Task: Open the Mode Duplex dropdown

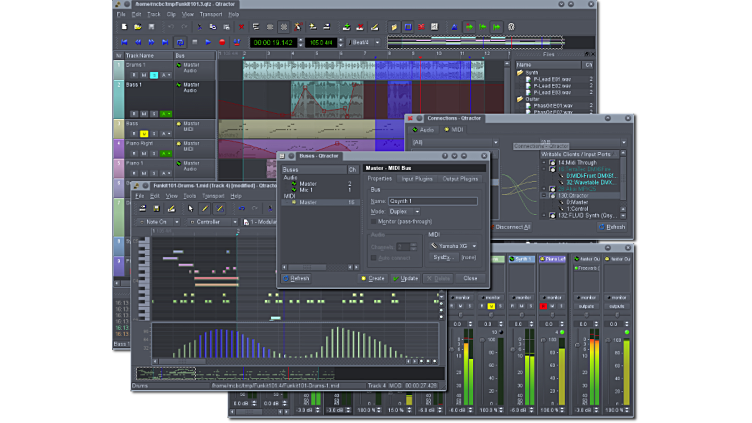Action: (402, 211)
